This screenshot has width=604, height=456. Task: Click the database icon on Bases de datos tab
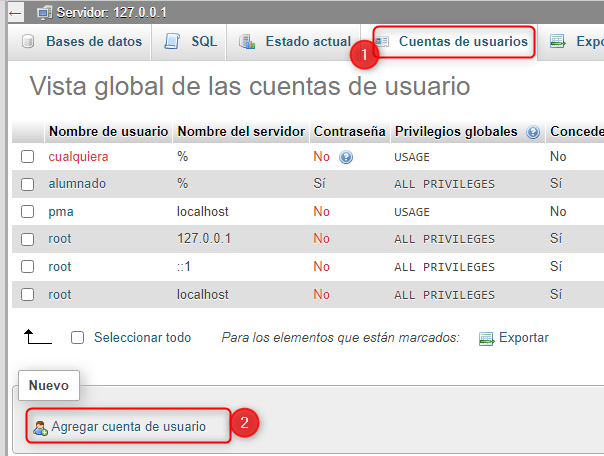[28, 43]
